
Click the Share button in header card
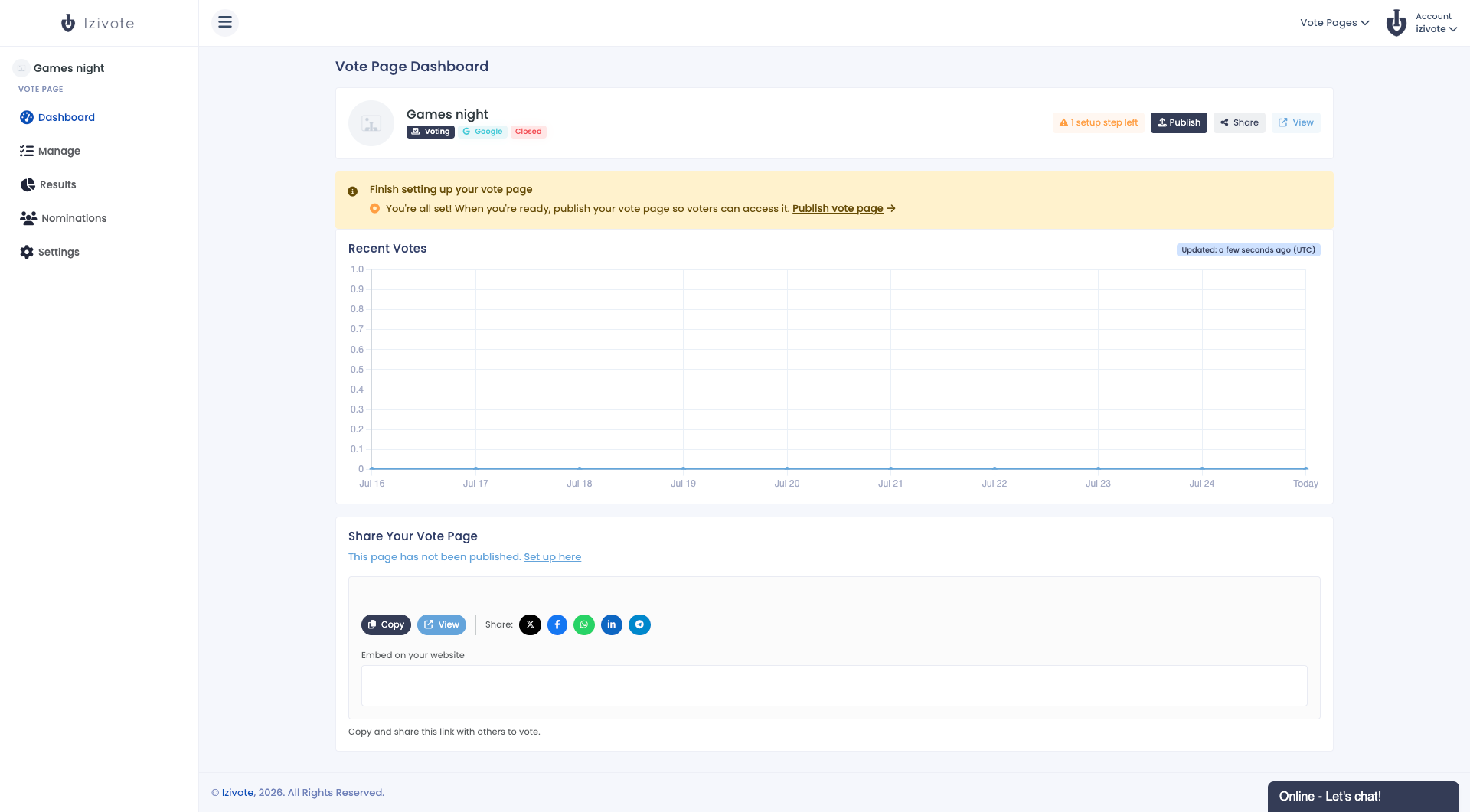tap(1239, 122)
